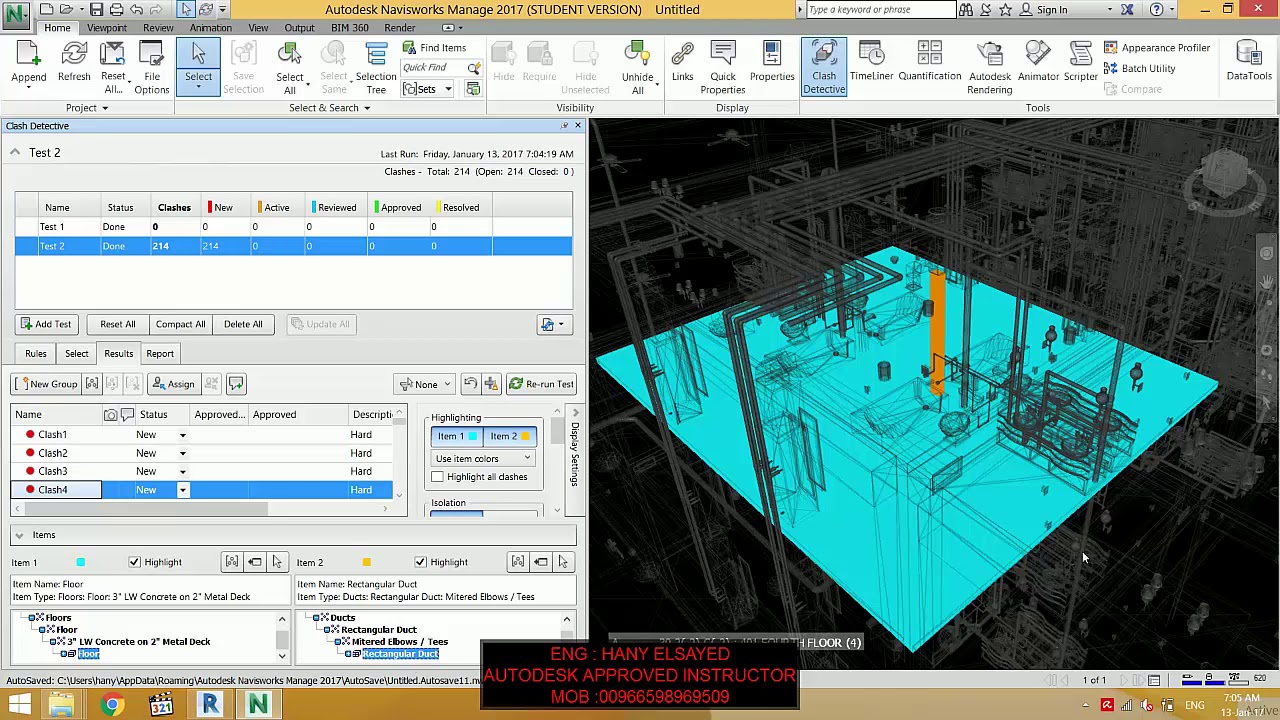Open the TimeLiner tool
The height and width of the screenshot is (720, 1280).
[871, 62]
